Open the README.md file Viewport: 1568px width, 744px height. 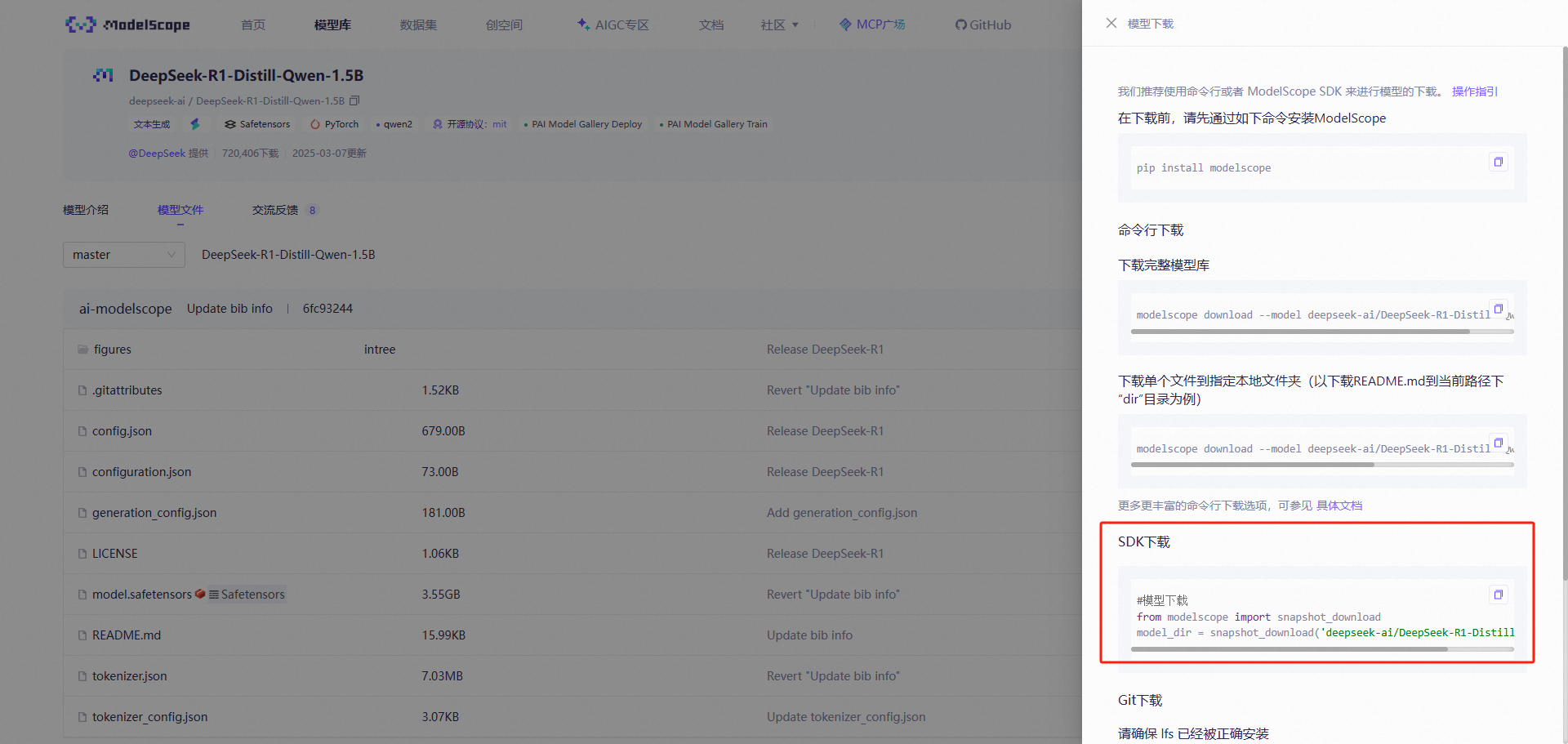(127, 635)
